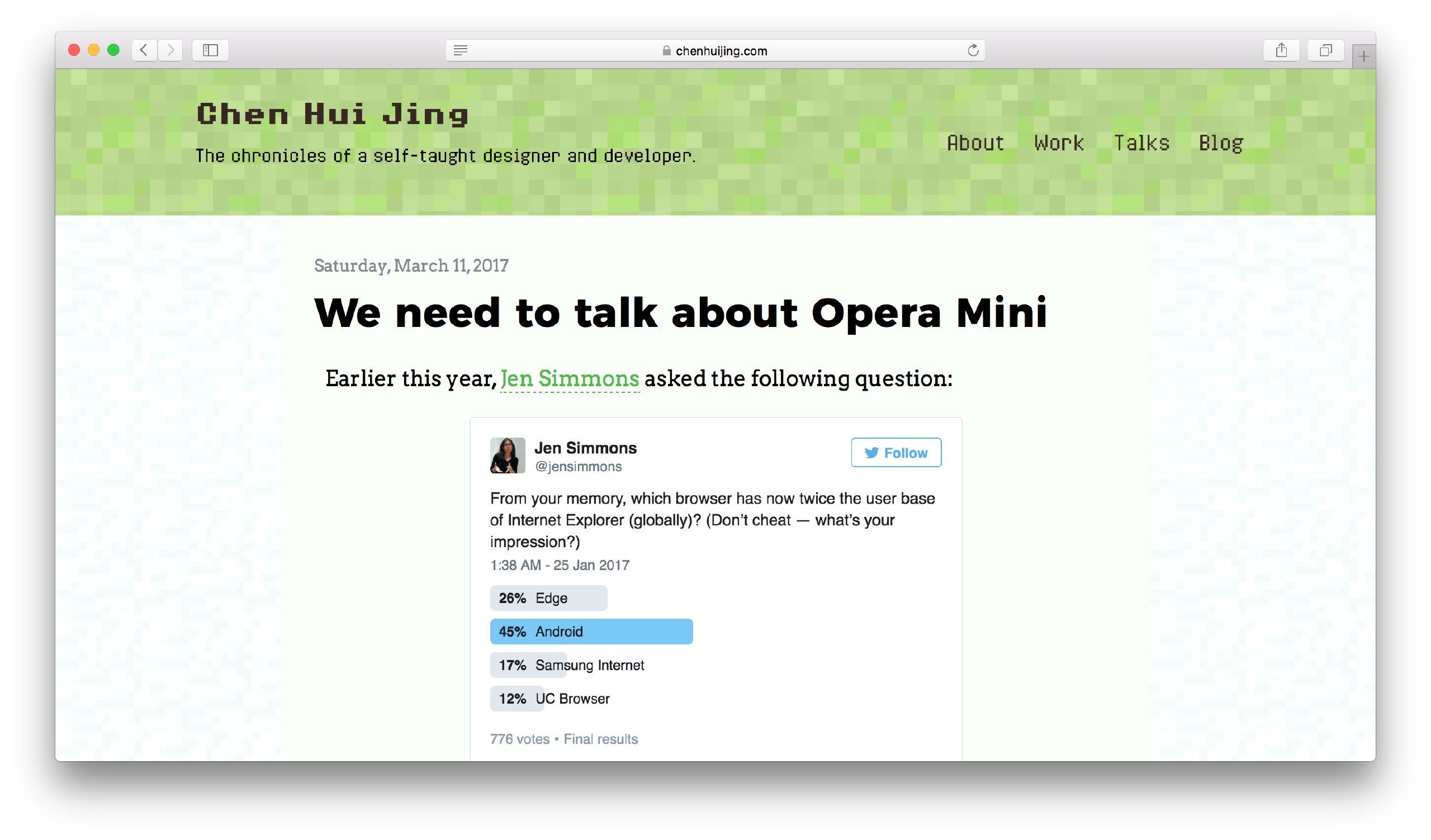The image size is (1431, 840).
Task: Click the Chen Hui Jing site title
Action: pos(333,113)
